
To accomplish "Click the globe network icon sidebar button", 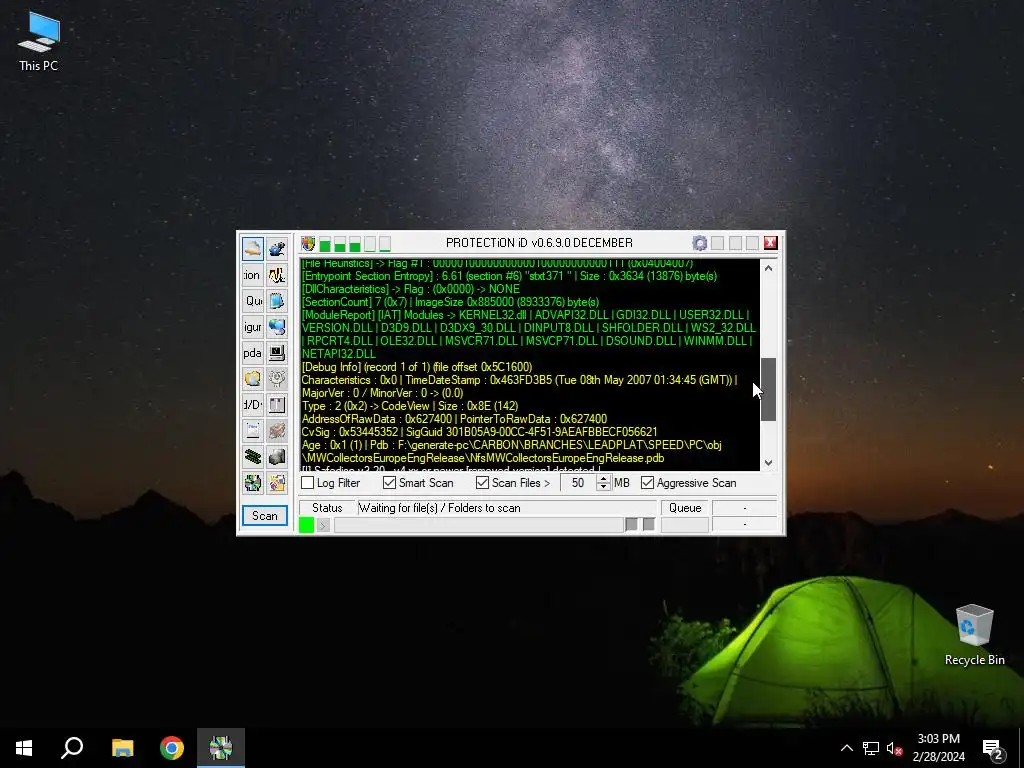I will (277, 327).
